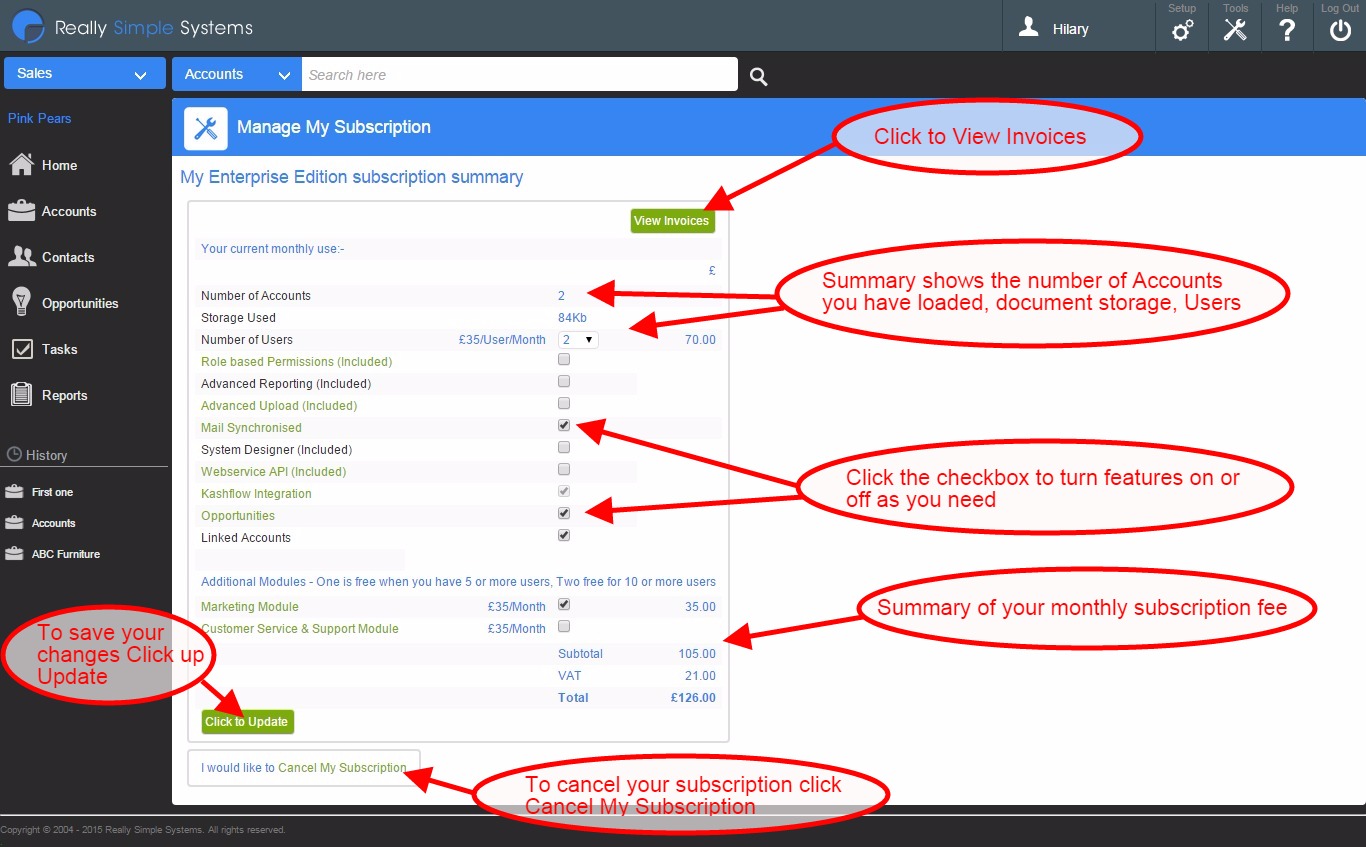This screenshot has height=847, width=1366.
Task: Open the Accounts search scope dropdown
Action: coord(237,74)
